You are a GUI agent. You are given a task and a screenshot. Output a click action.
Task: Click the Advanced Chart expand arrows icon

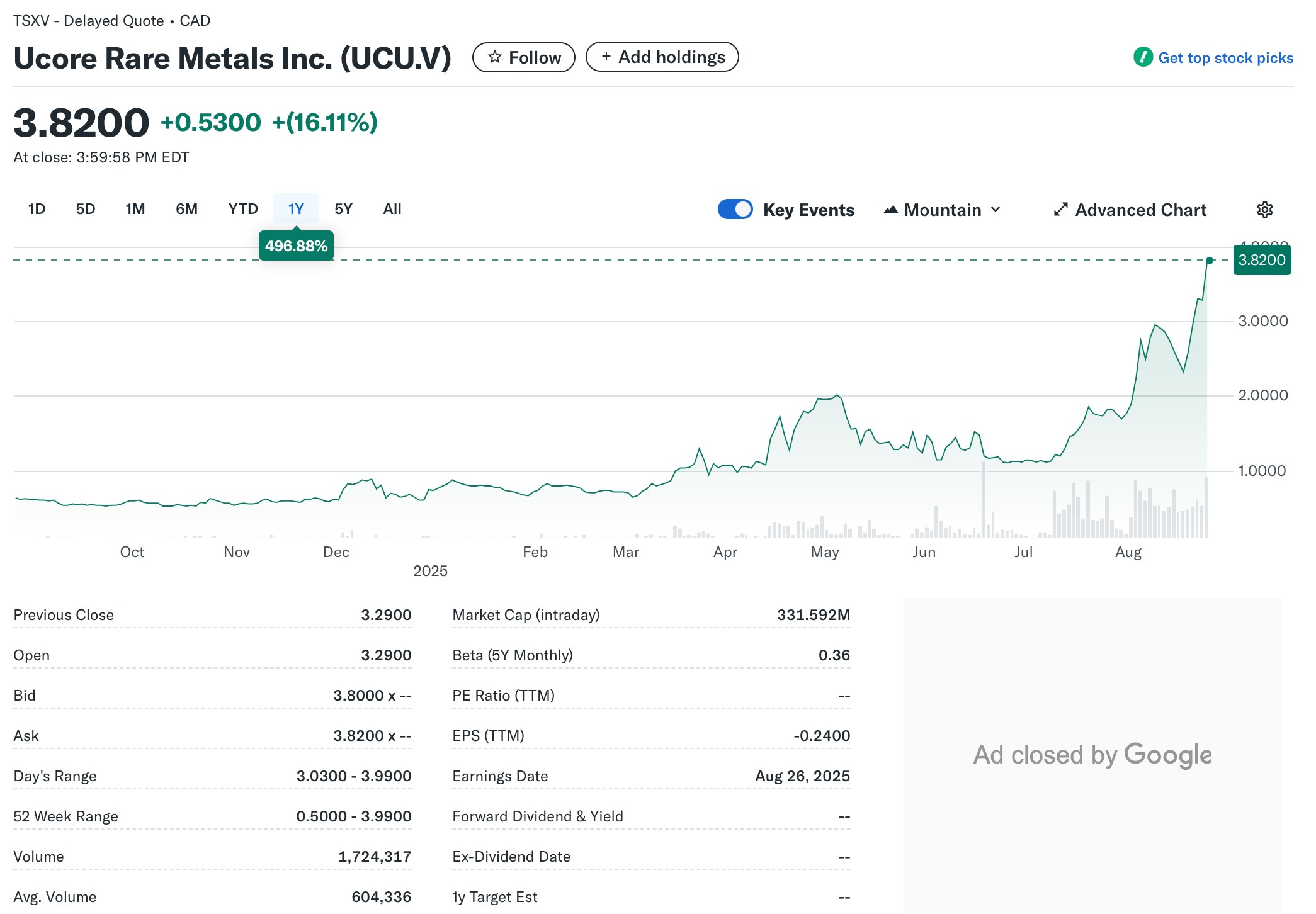pos(1060,210)
